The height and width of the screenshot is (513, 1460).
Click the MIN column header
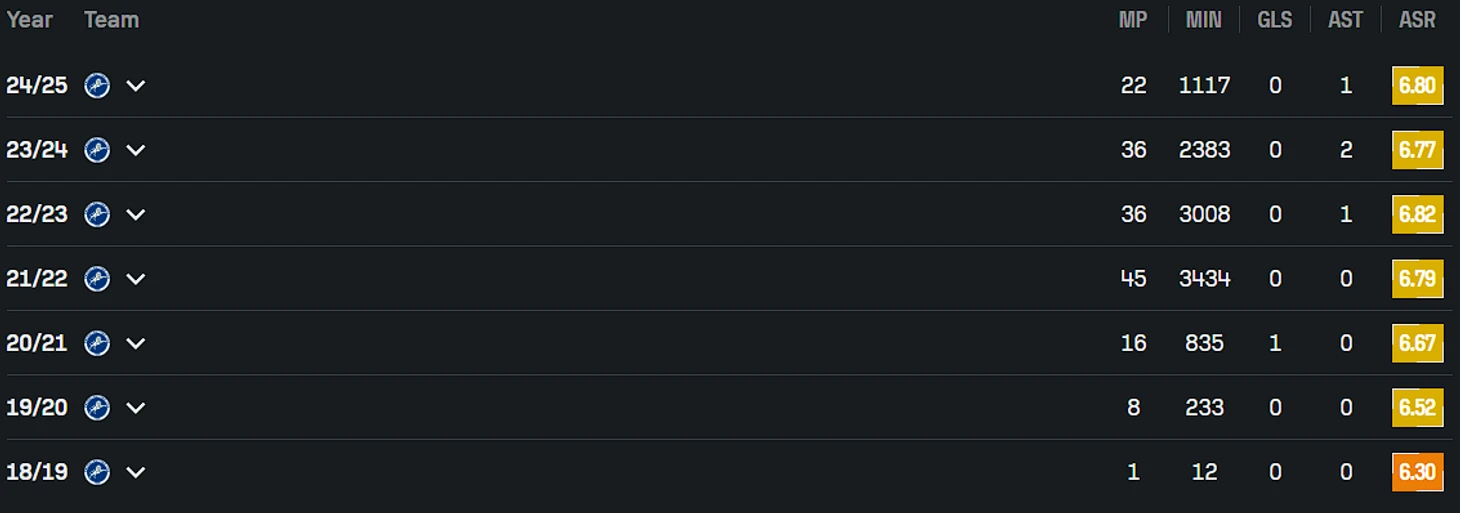pos(1204,20)
